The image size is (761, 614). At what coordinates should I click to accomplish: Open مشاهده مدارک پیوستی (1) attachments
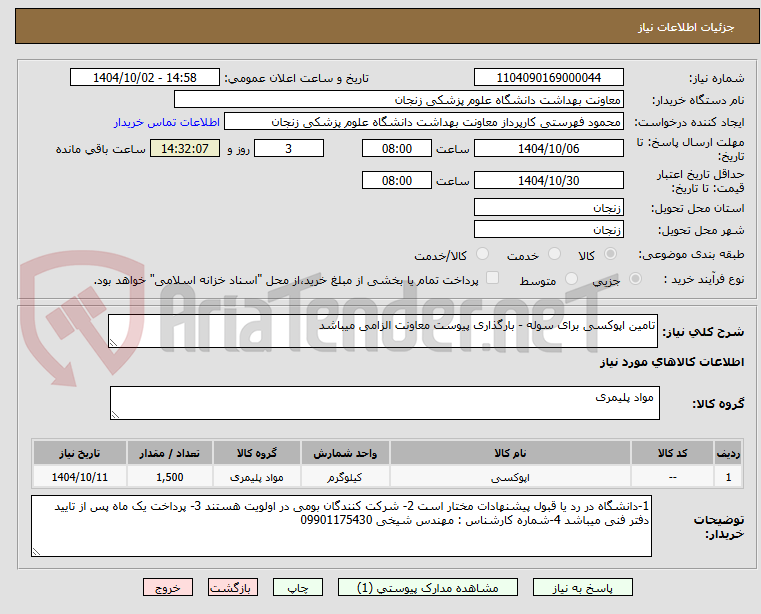click(428, 587)
